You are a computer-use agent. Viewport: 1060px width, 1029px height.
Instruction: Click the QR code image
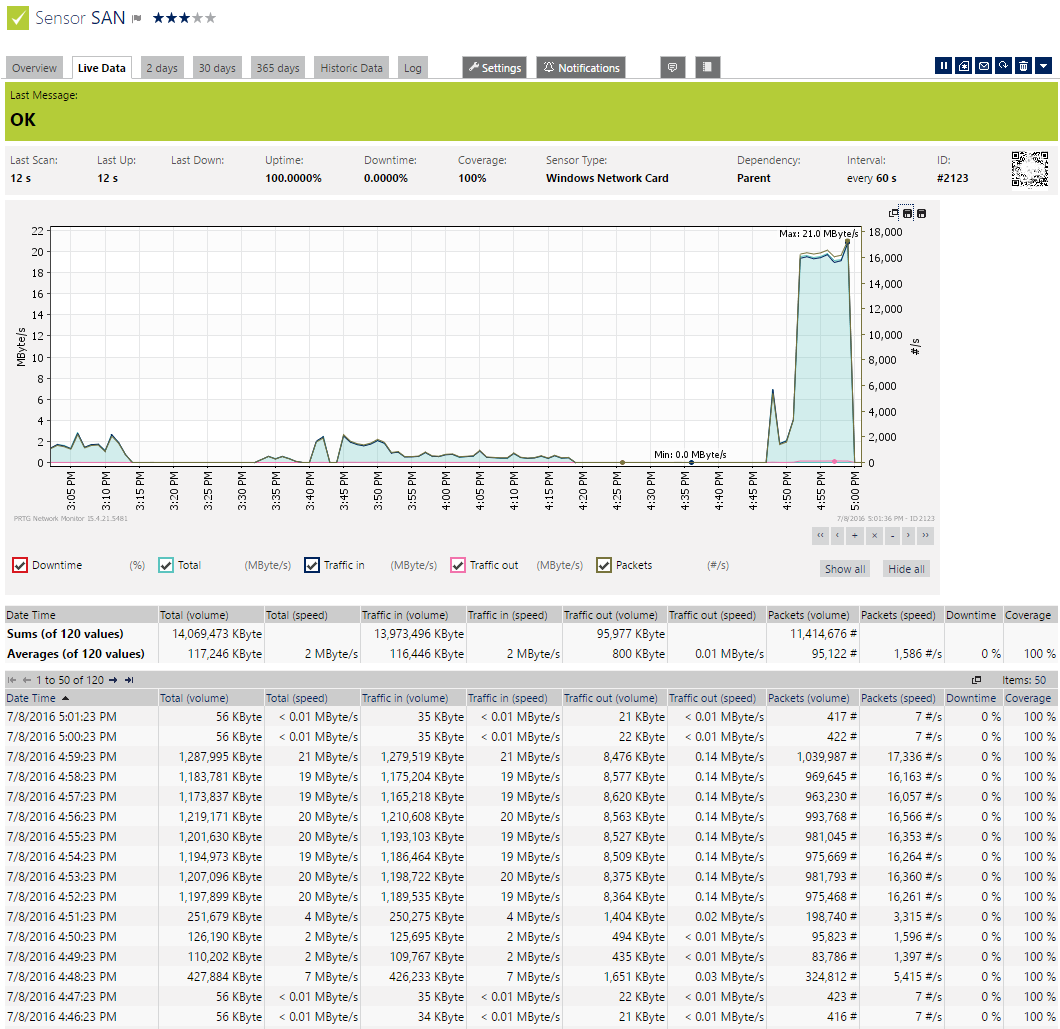click(x=1031, y=169)
